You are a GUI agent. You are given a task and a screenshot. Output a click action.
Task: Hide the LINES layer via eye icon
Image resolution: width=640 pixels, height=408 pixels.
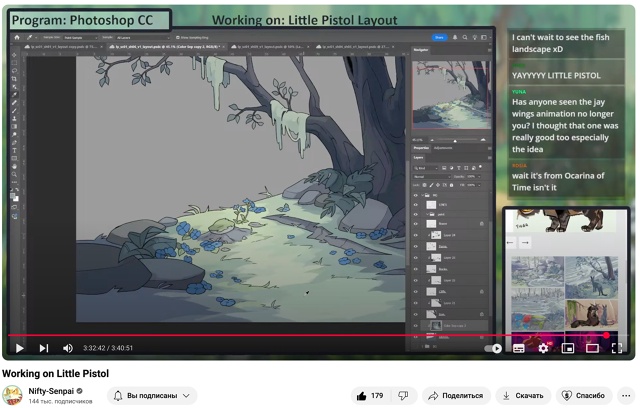point(416,205)
